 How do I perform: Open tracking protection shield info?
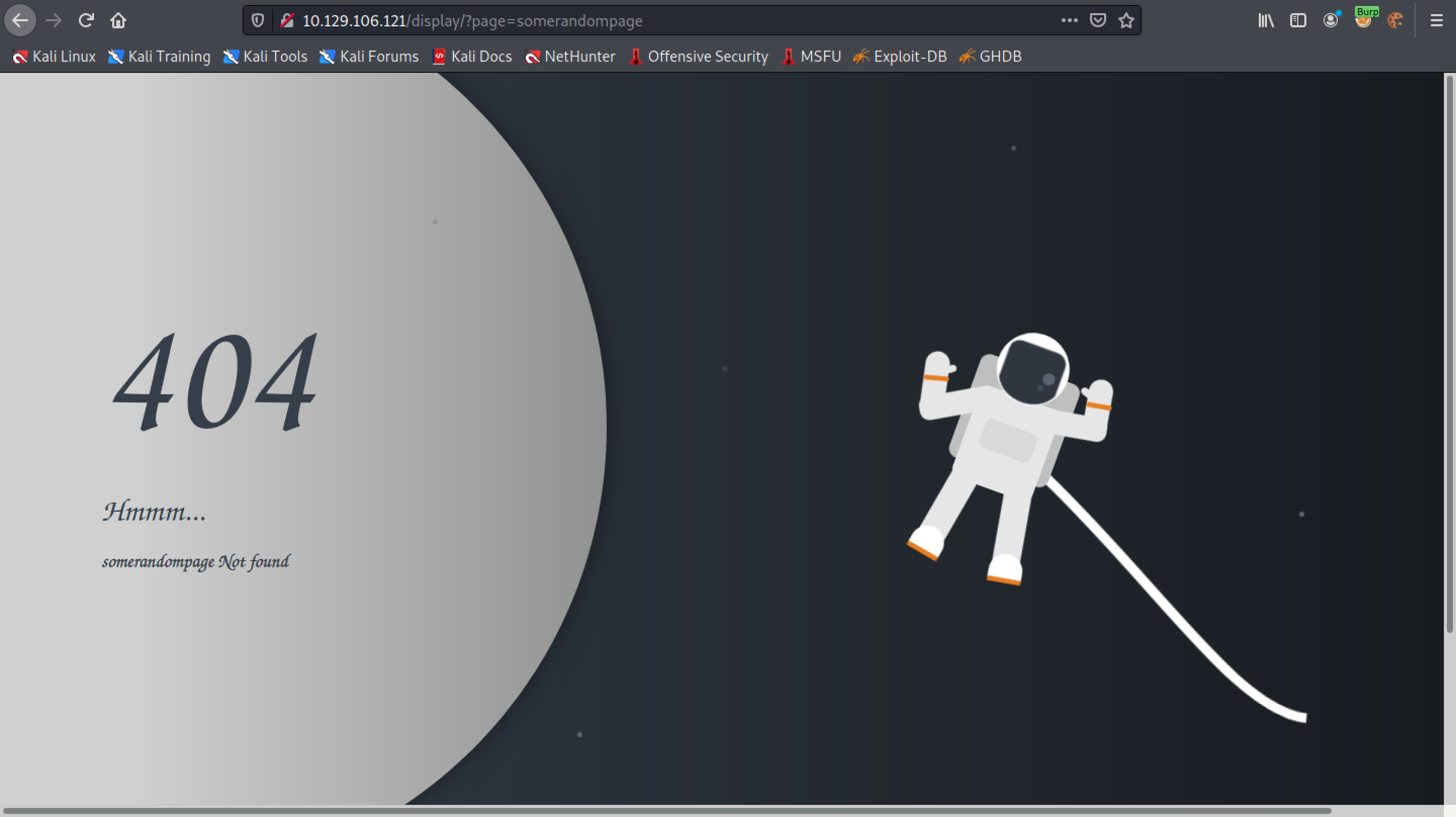[x=258, y=21]
